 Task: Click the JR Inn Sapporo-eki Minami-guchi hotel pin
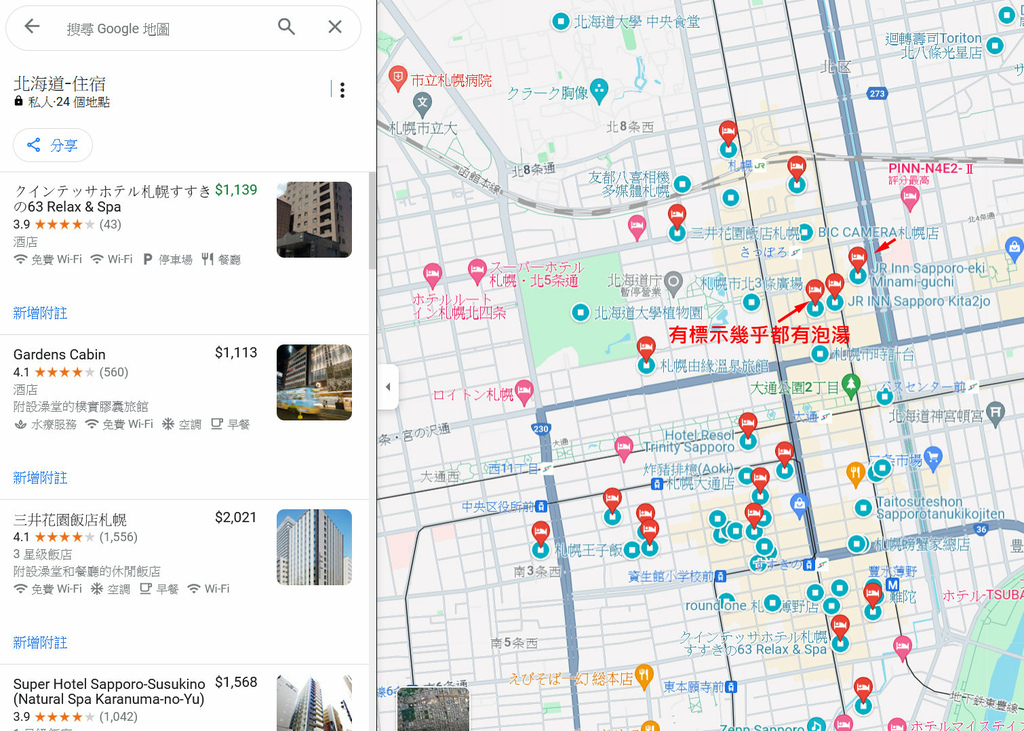pos(857,259)
